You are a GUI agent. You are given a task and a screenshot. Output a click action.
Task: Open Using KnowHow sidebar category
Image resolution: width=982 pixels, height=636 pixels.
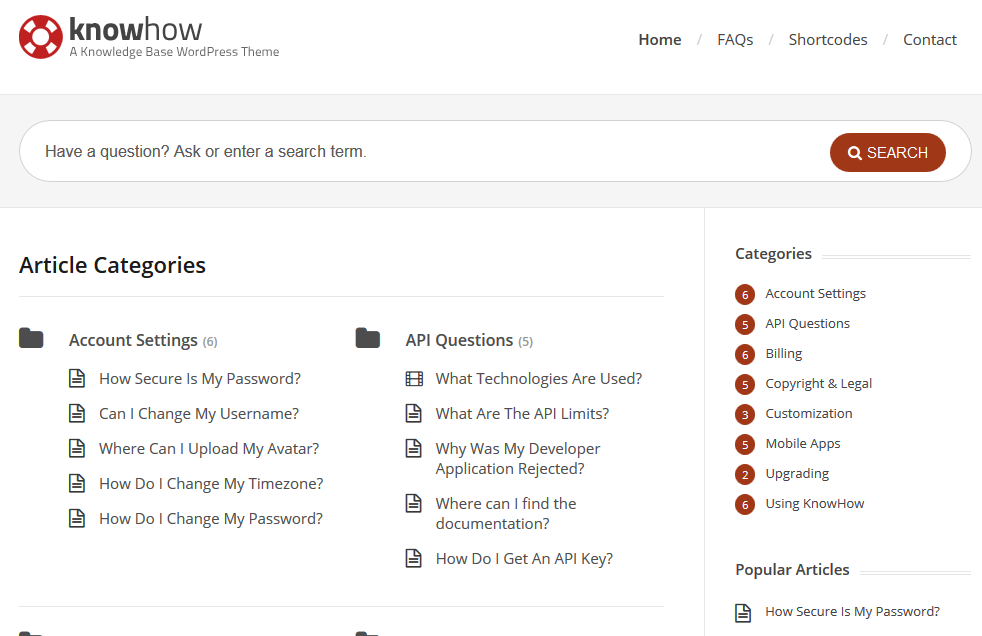(815, 504)
